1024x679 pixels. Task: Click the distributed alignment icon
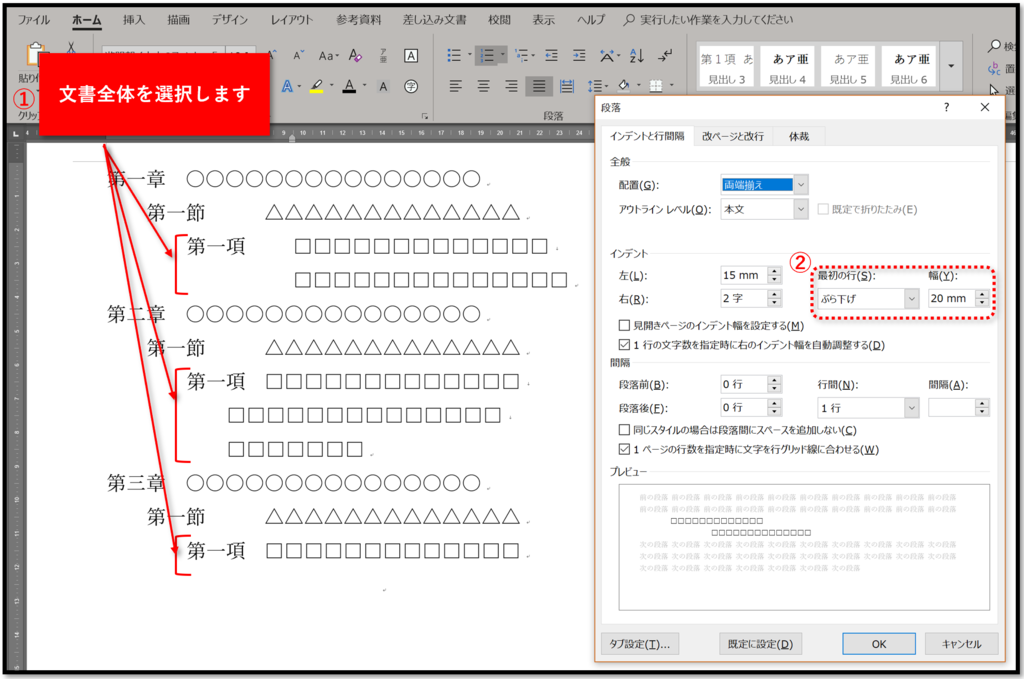(x=567, y=86)
